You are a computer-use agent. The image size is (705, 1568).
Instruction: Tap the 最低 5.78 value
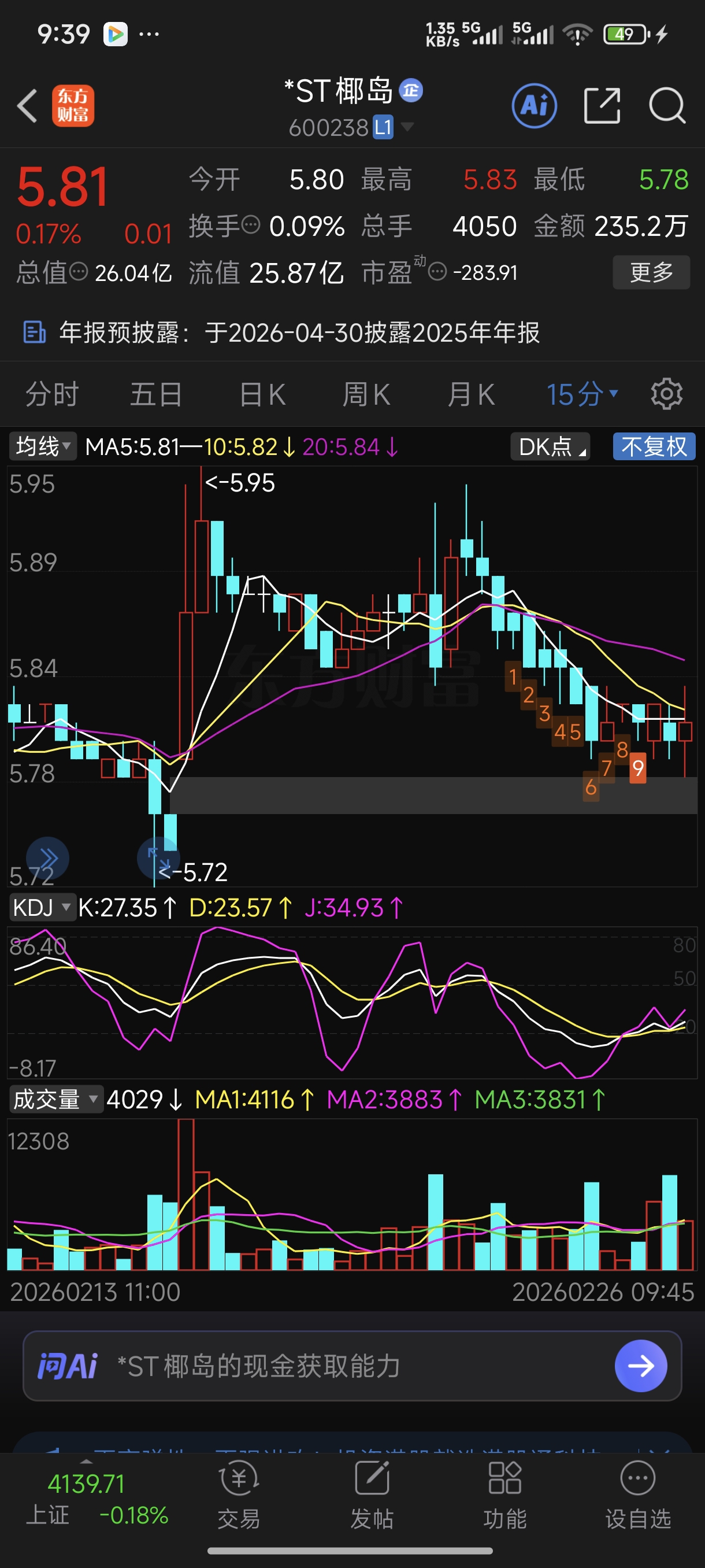coord(663,180)
